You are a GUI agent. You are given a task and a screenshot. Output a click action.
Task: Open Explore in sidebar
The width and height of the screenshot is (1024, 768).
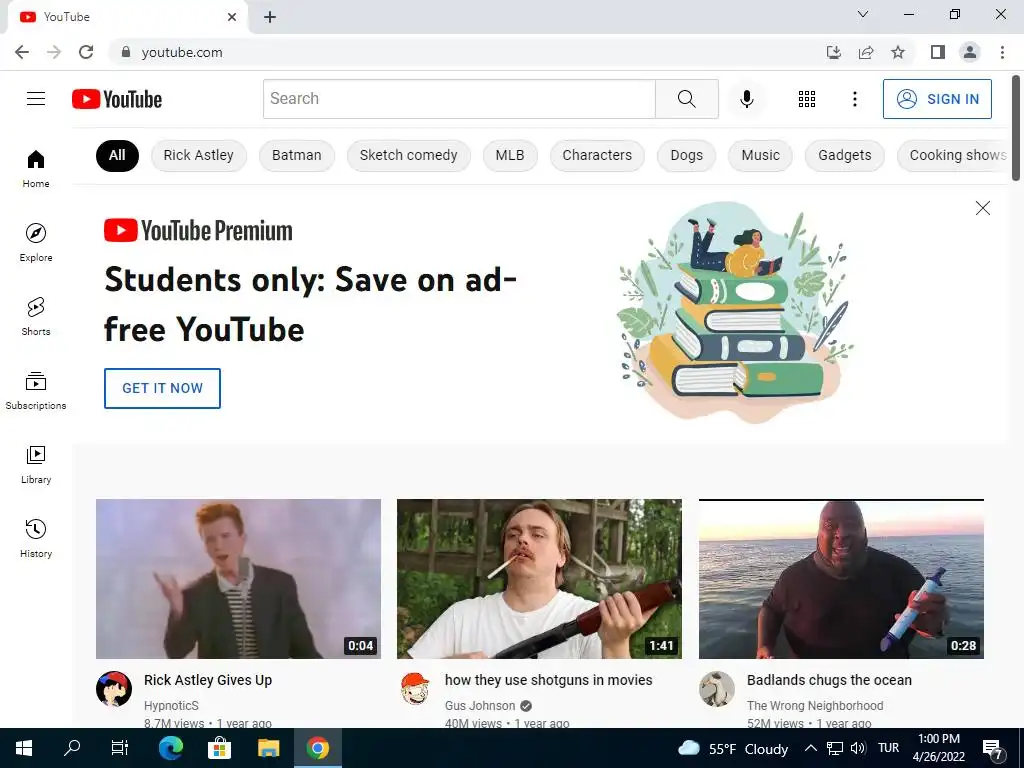point(36,242)
